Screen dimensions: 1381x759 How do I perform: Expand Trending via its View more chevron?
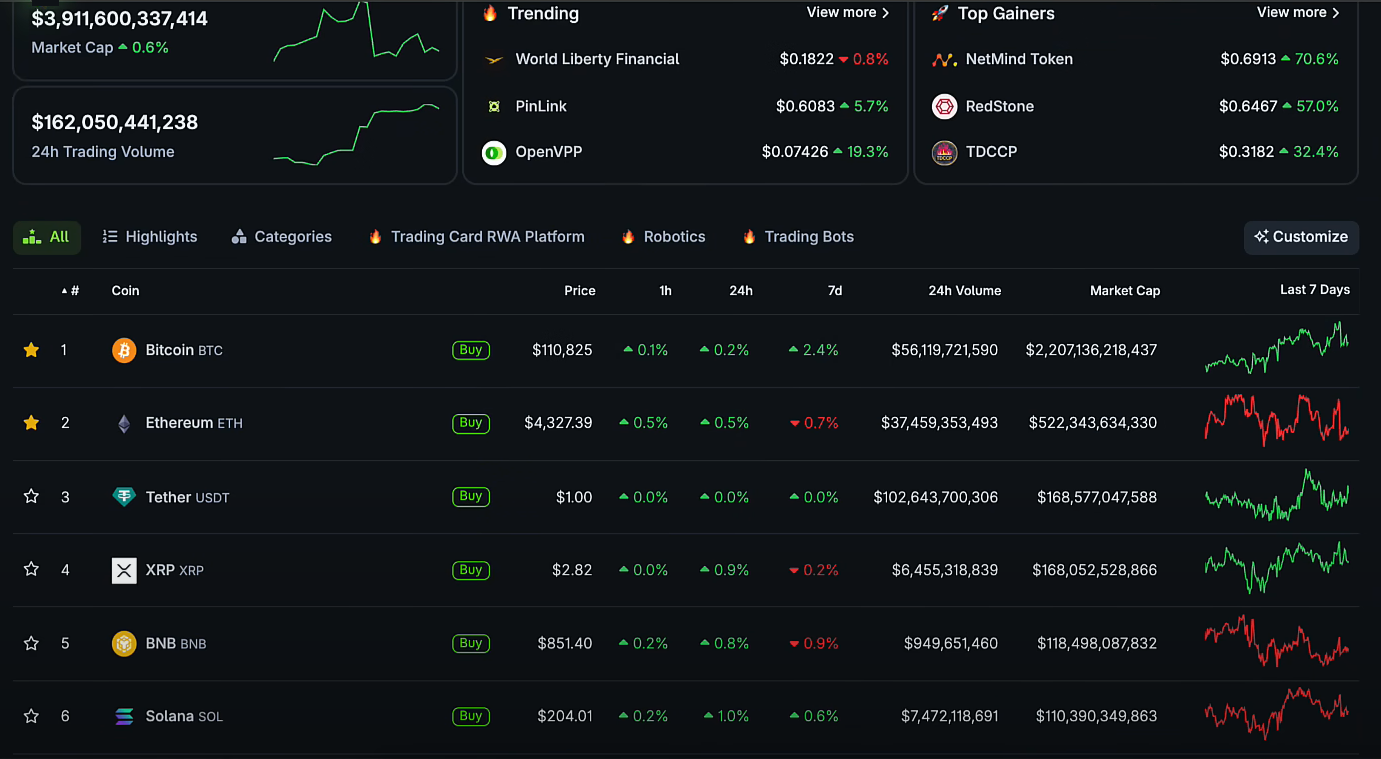click(x=888, y=12)
